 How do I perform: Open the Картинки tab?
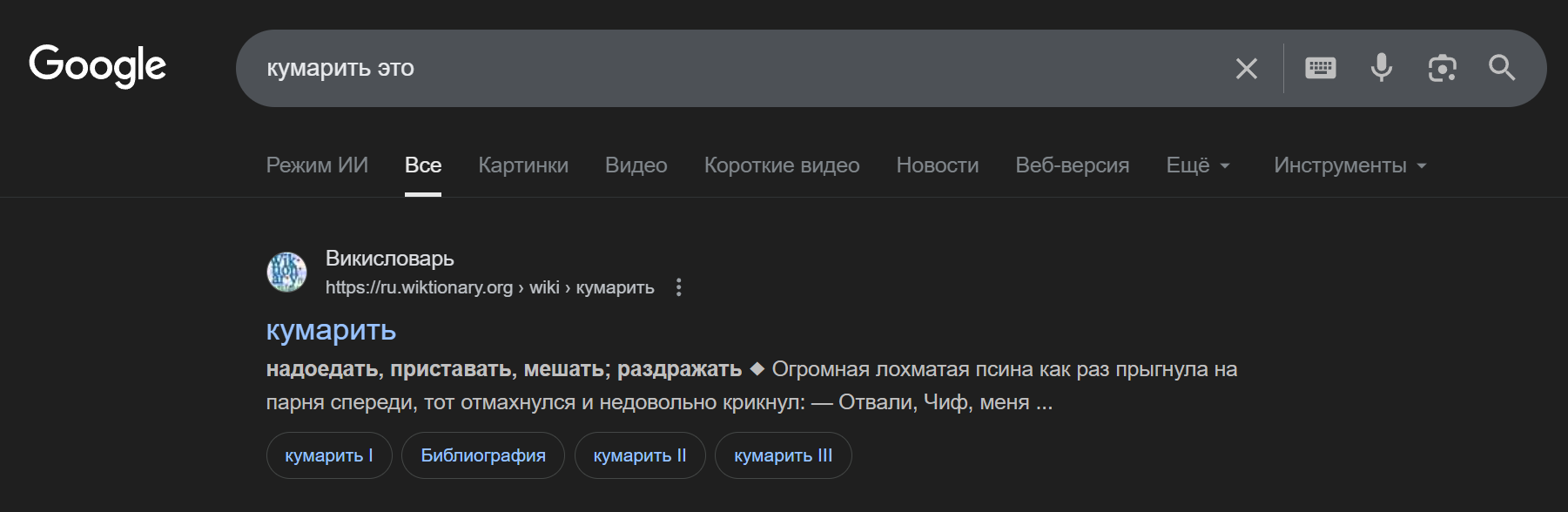523,165
